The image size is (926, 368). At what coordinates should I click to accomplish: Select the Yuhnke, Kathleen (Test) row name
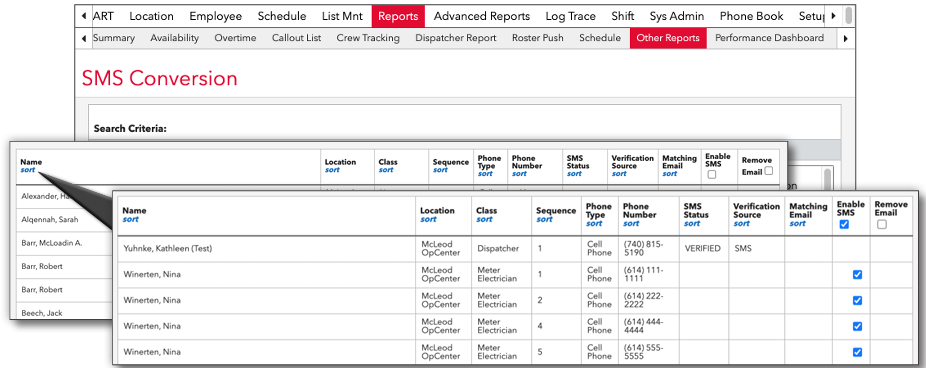[168, 249]
